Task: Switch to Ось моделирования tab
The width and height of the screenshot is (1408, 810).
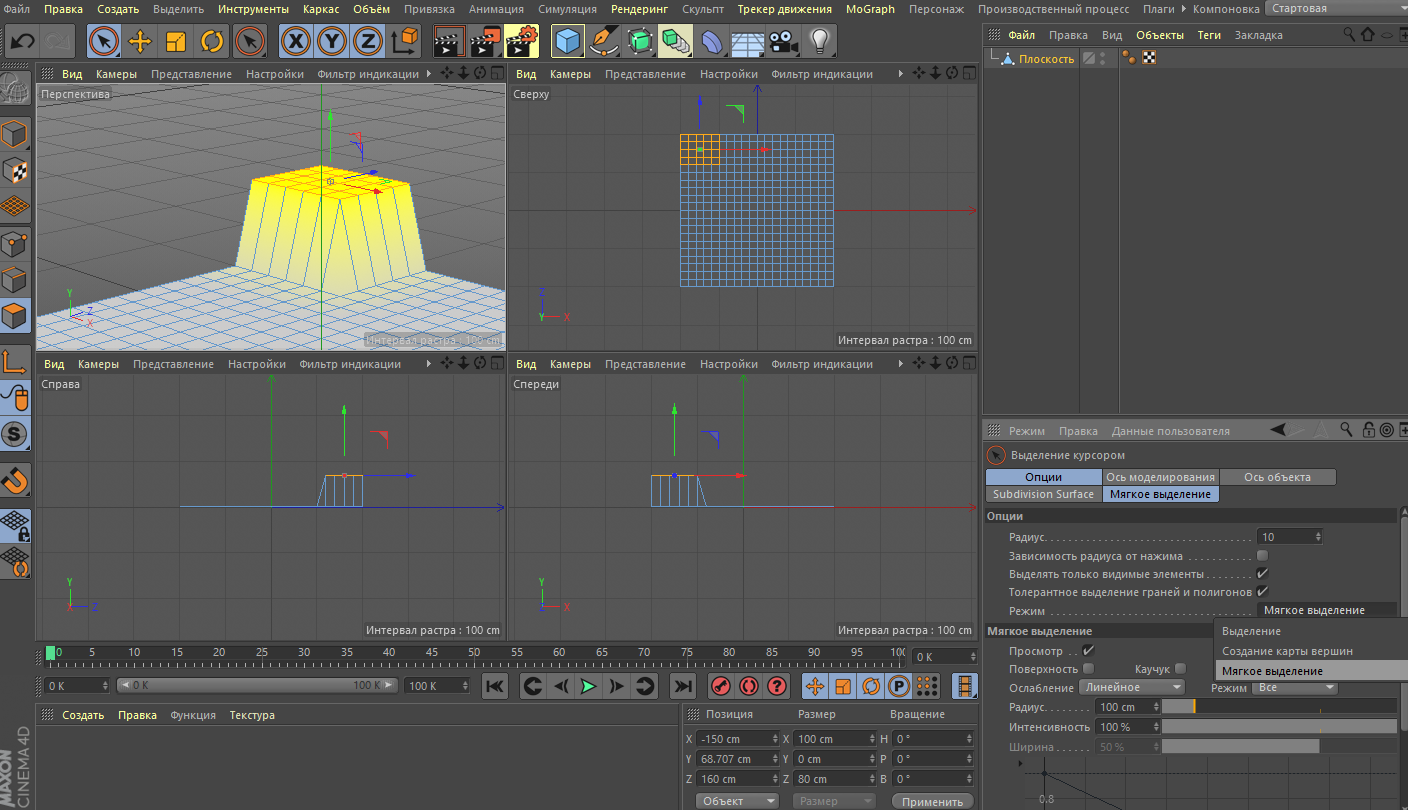Action: tap(1160, 477)
